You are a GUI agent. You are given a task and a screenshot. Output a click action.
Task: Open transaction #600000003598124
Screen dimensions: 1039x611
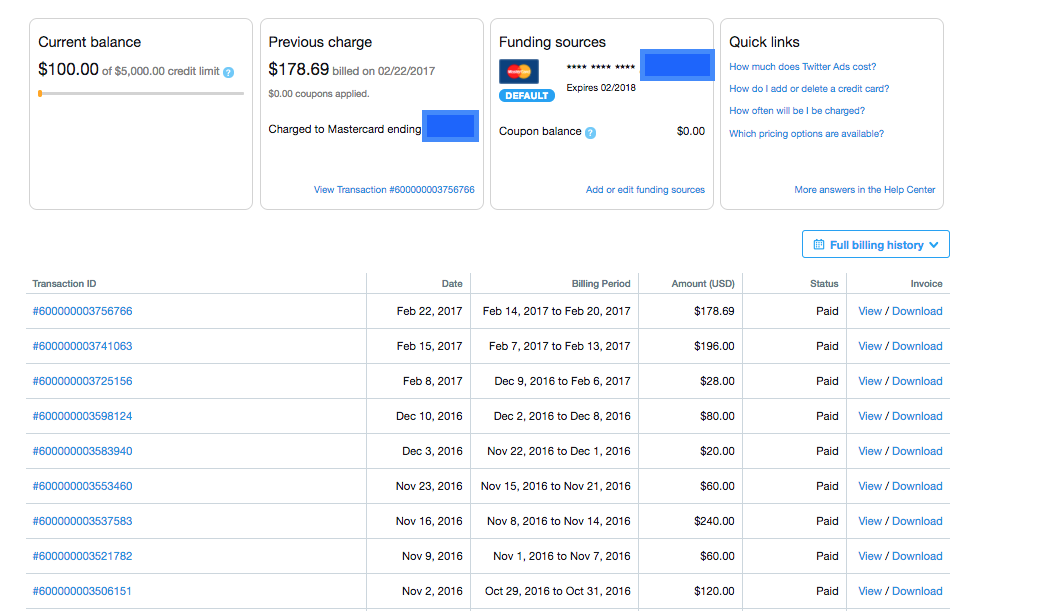coord(82,416)
